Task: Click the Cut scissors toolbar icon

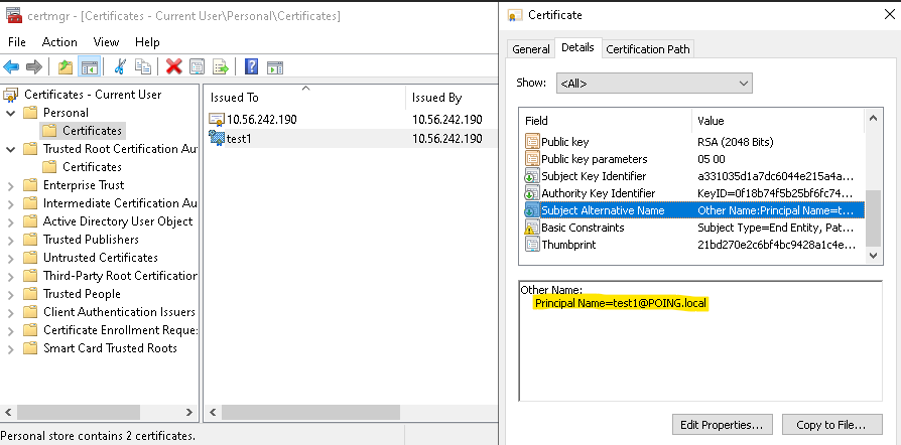Action: [x=120, y=67]
